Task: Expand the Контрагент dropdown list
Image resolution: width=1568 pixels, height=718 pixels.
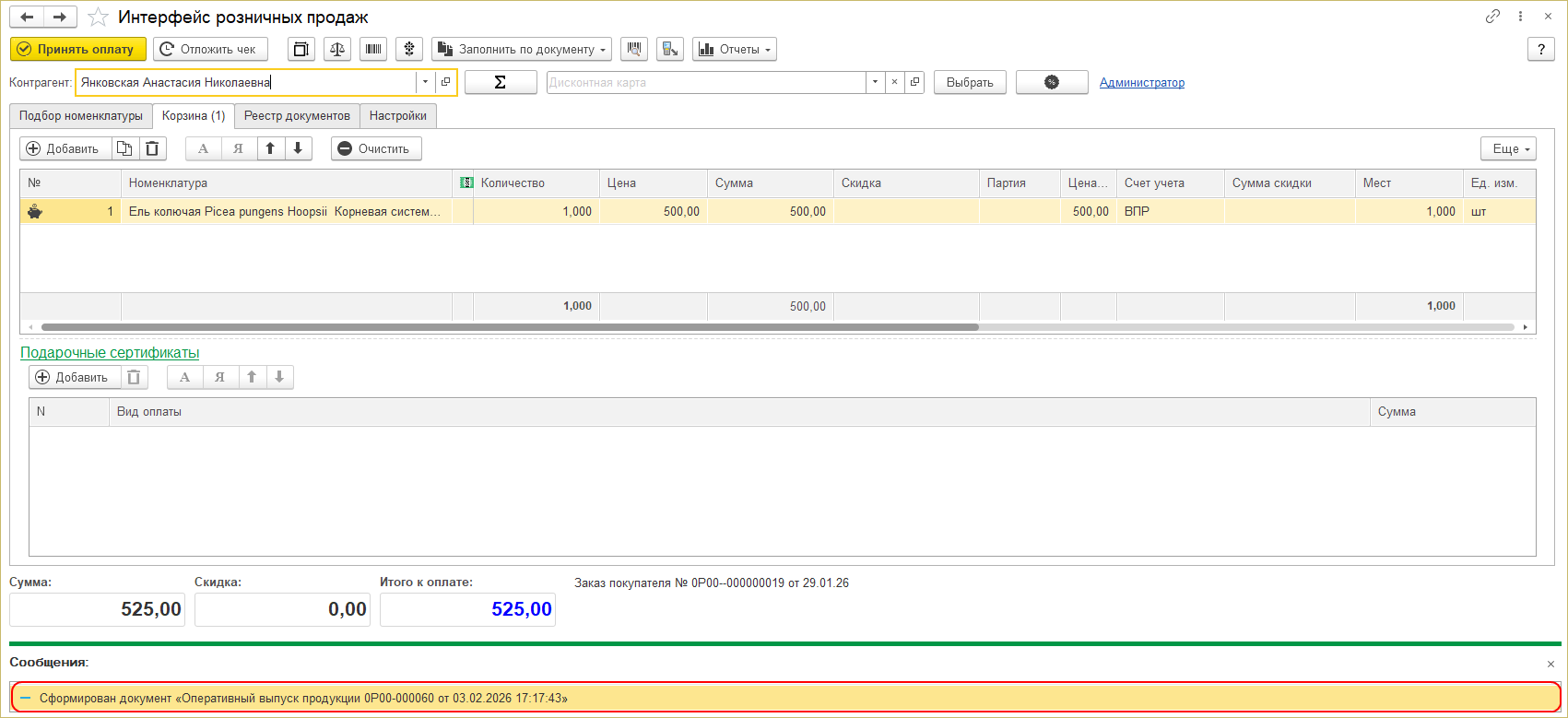Action: coord(425,82)
